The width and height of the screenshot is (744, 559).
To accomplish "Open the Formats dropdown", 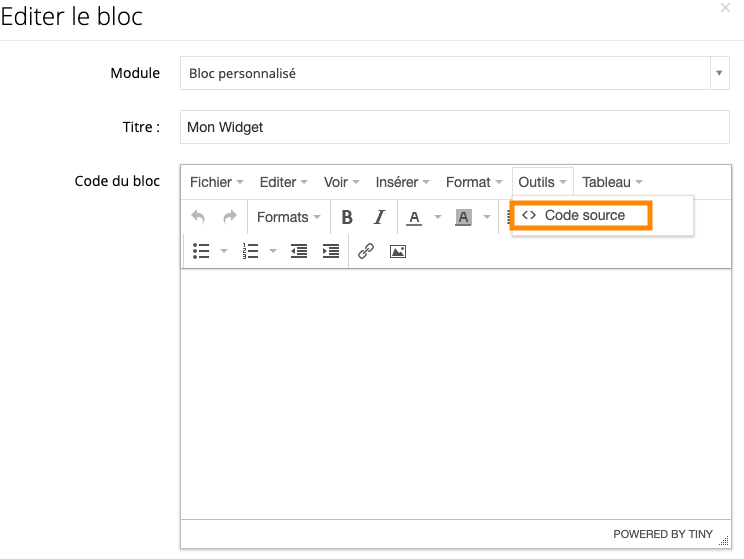I will tap(288, 217).
